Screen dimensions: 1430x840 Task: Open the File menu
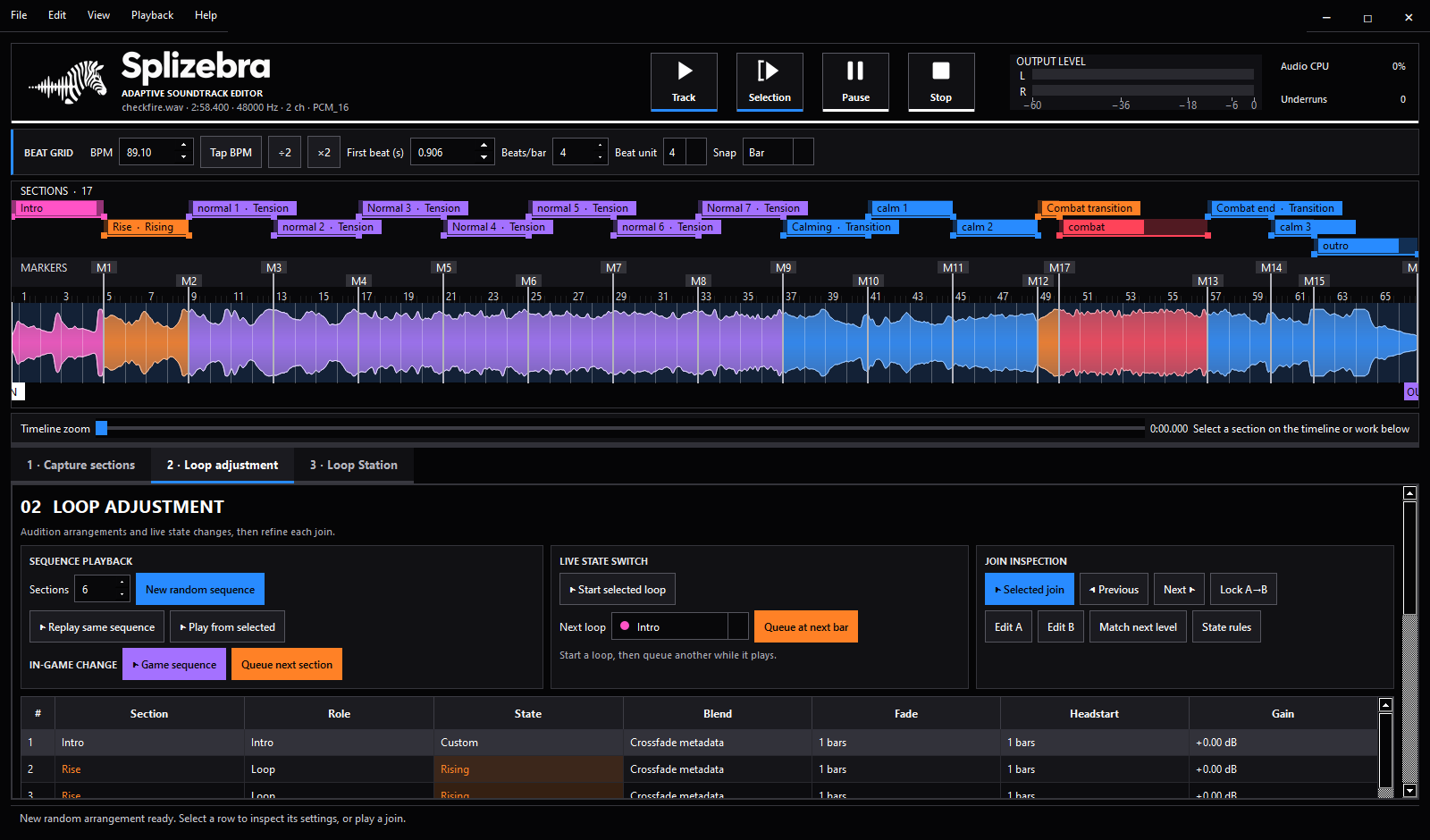click(x=19, y=15)
